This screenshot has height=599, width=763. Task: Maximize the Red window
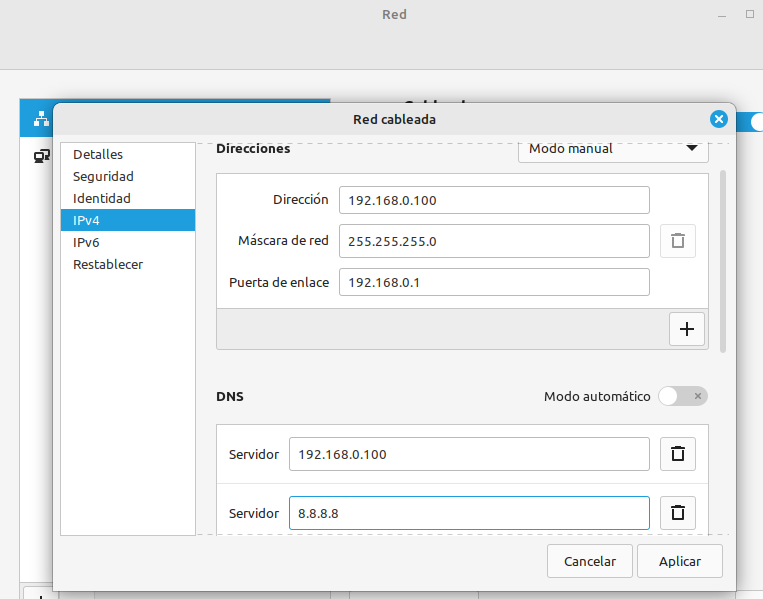[x=750, y=14]
